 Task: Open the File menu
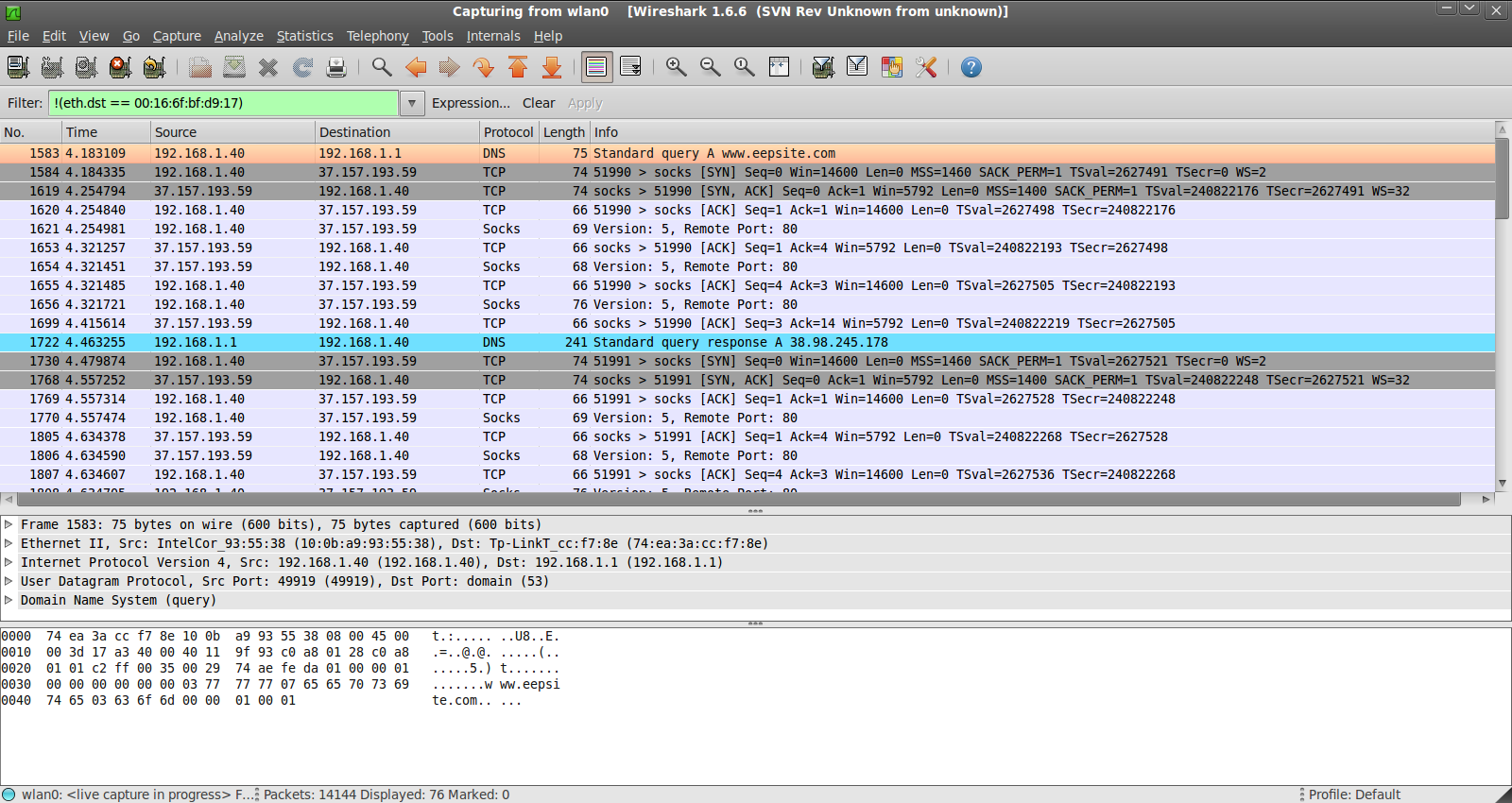[x=18, y=36]
